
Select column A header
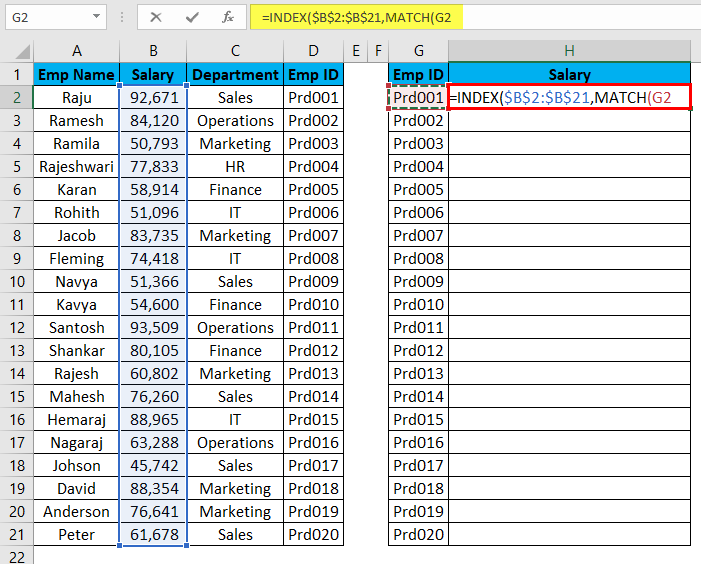pyautogui.click(x=76, y=51)
